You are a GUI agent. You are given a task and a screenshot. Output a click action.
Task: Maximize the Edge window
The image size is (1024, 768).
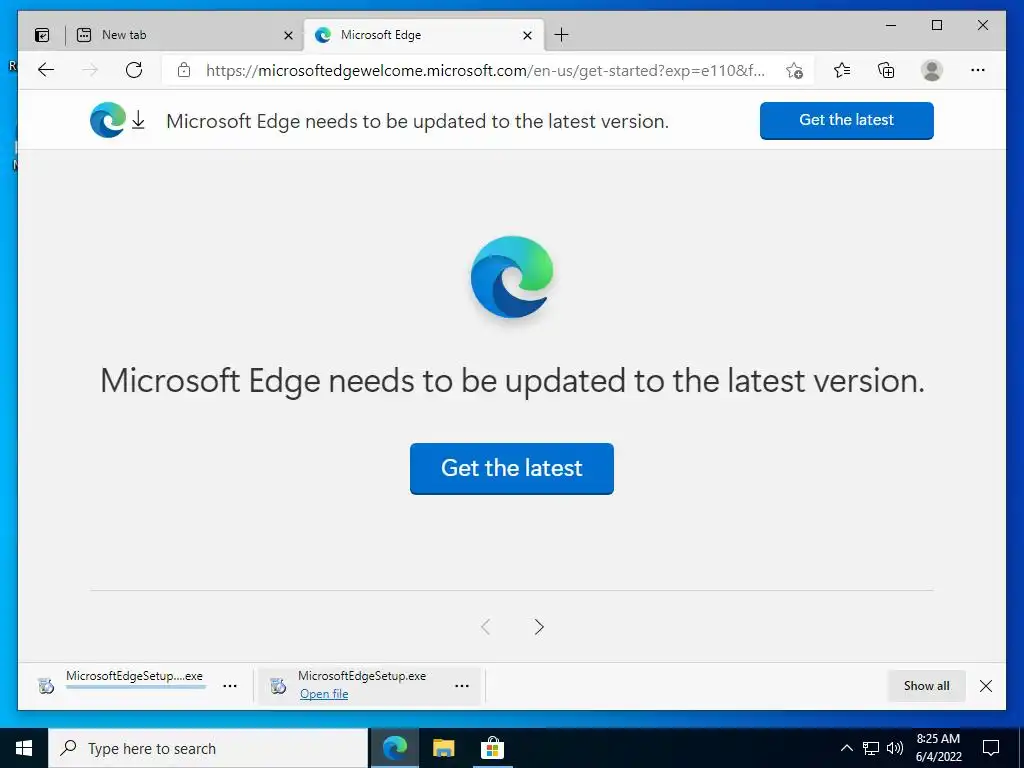click(937, 25)
